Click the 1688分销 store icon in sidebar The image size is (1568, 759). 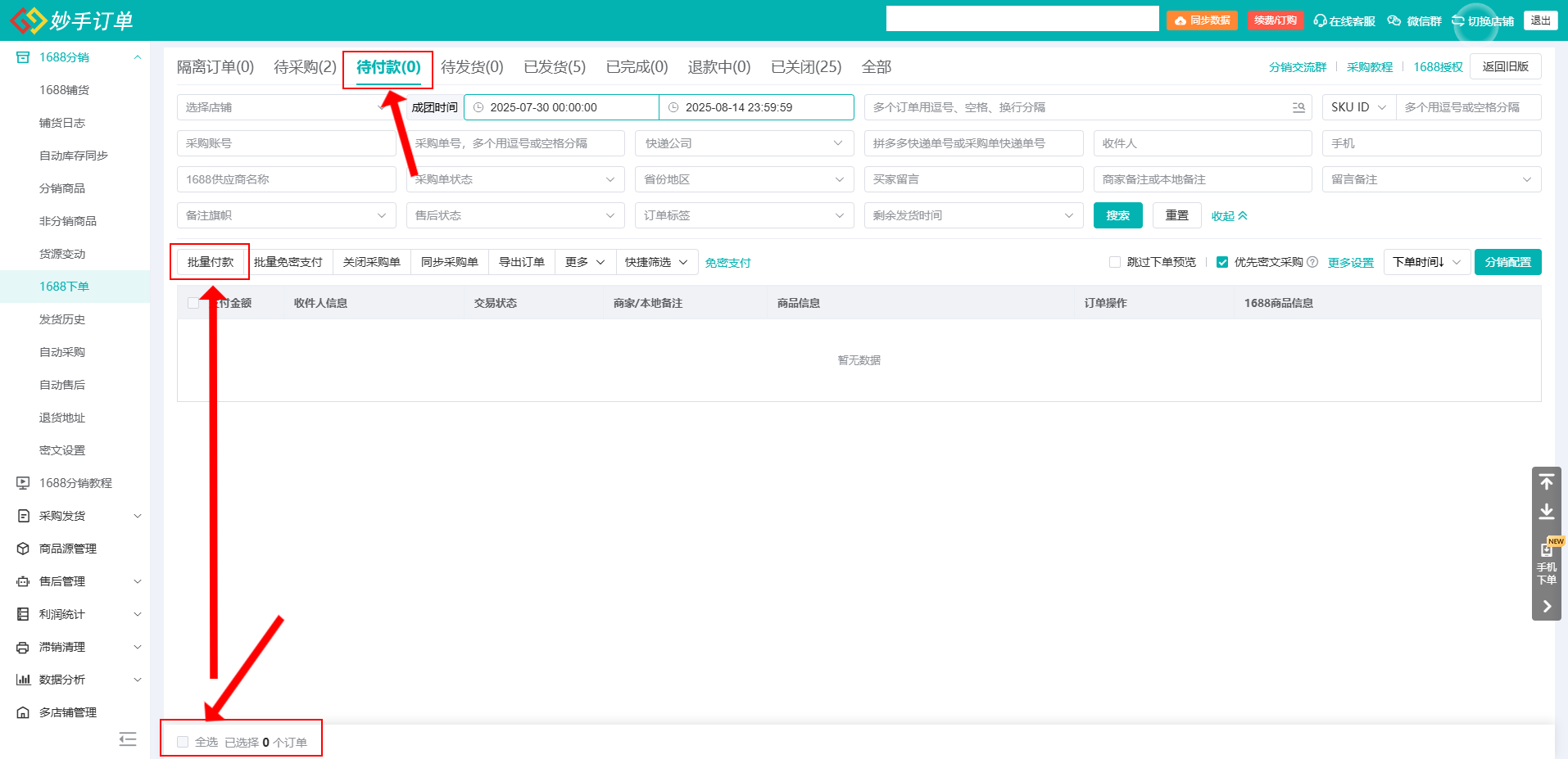23,57
